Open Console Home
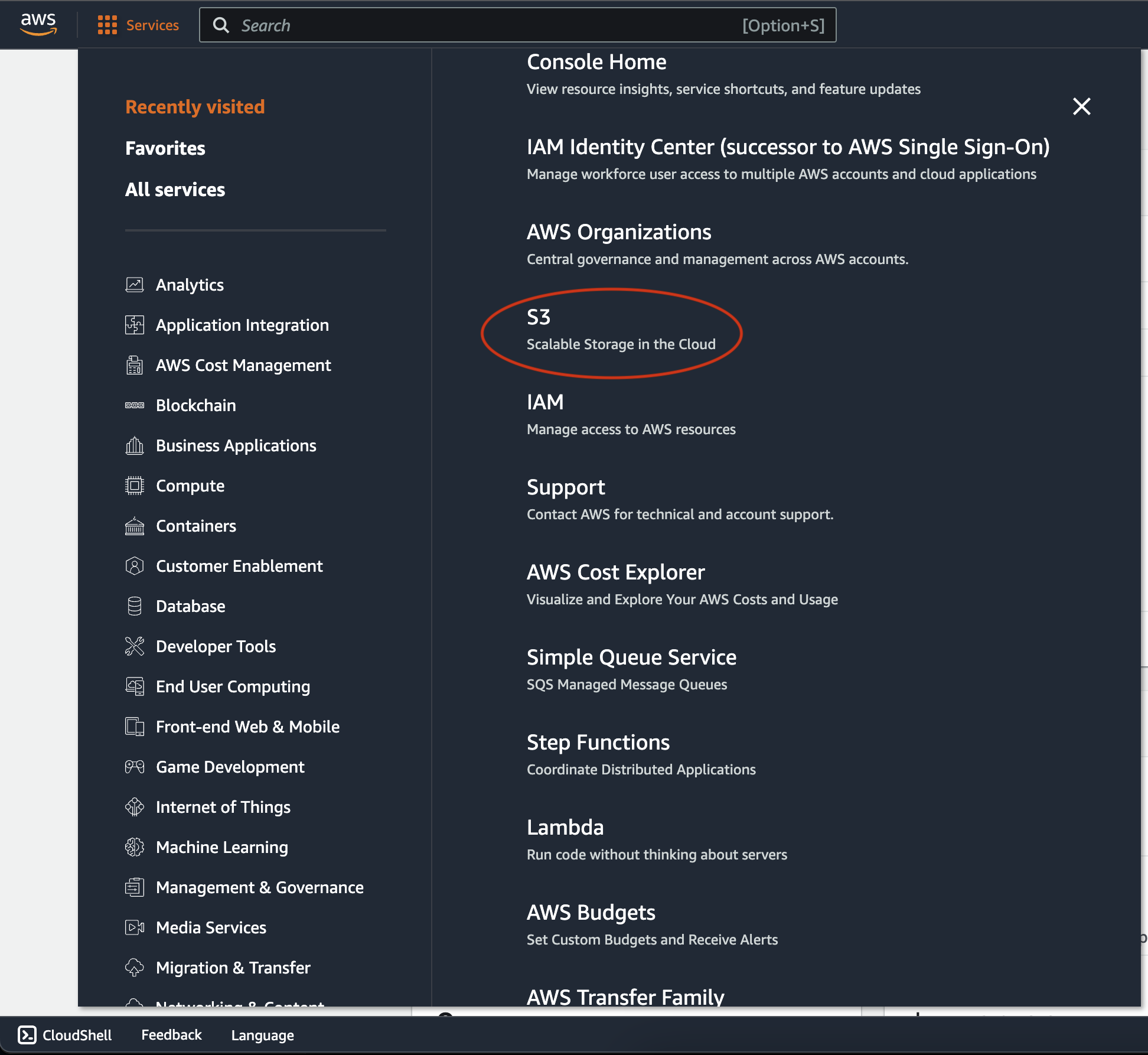The width and height of the screenshot is (1148, 1055). (596, 62)
